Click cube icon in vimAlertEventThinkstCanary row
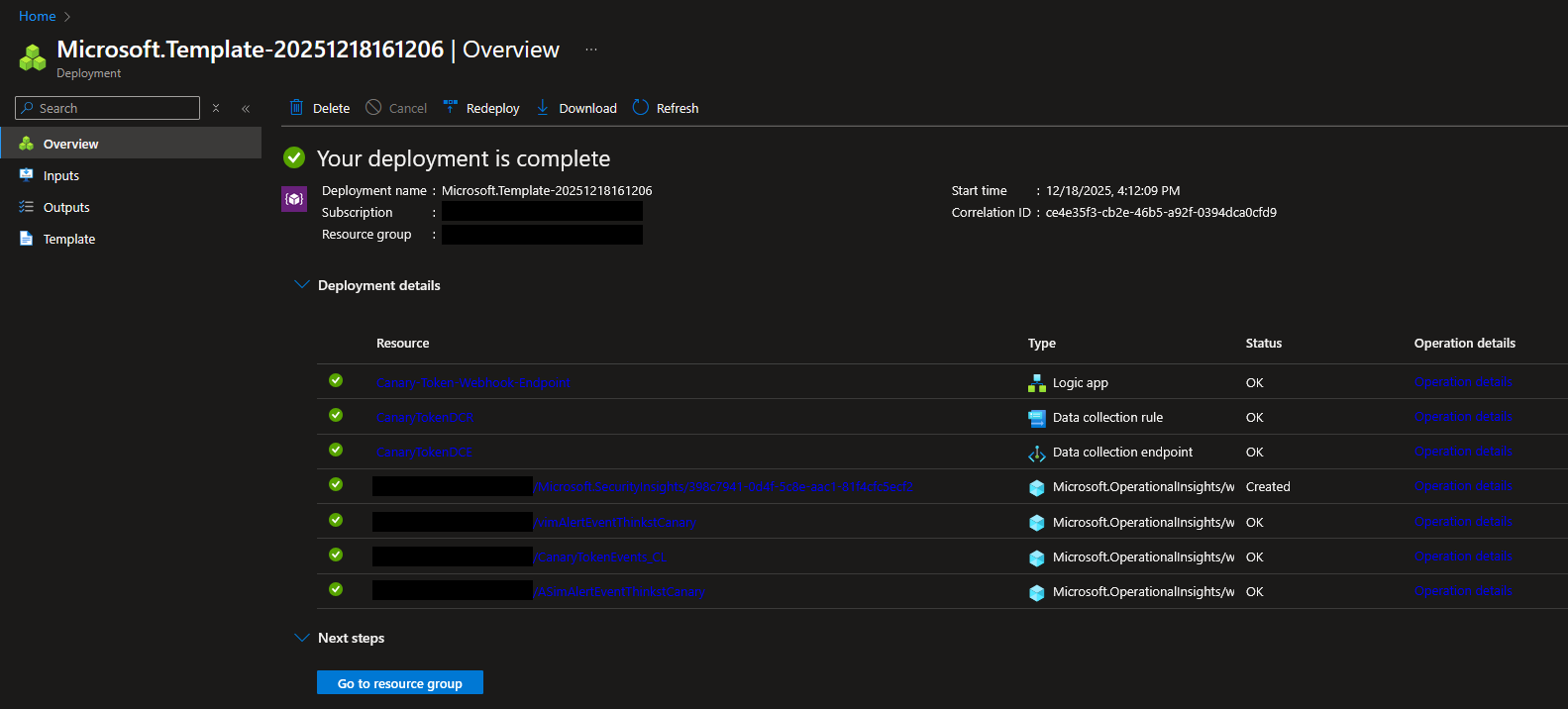 1037,523
